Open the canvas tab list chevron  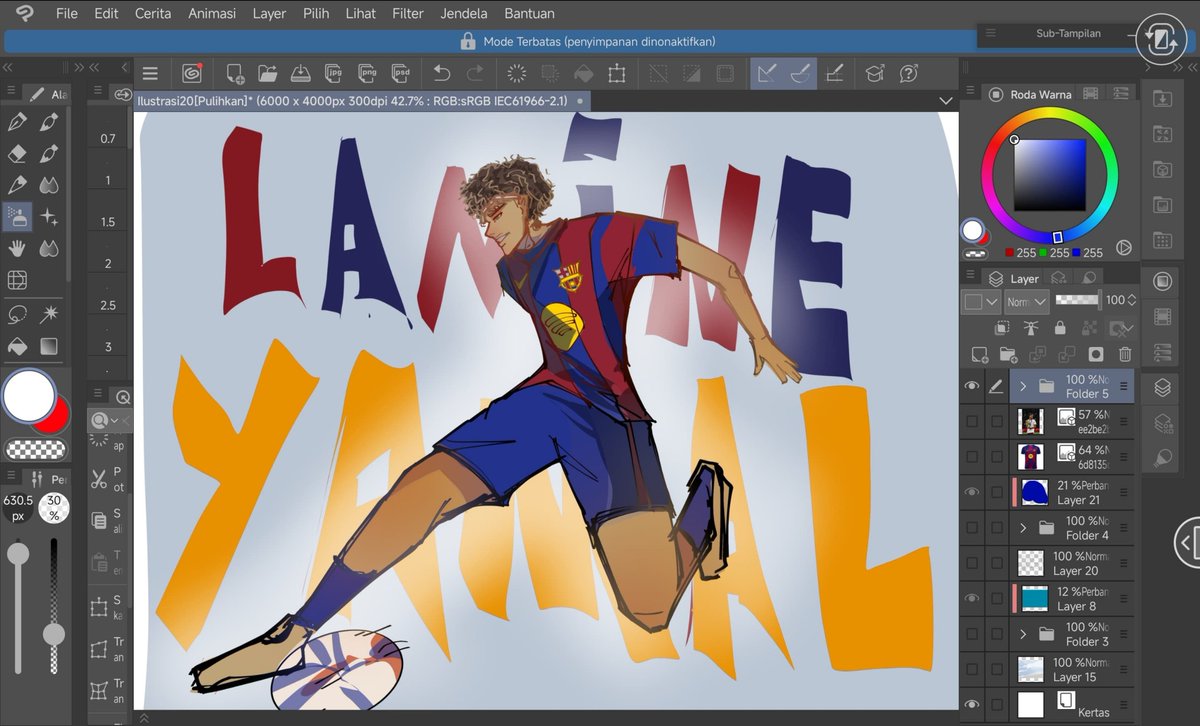(x=946, y=101)
